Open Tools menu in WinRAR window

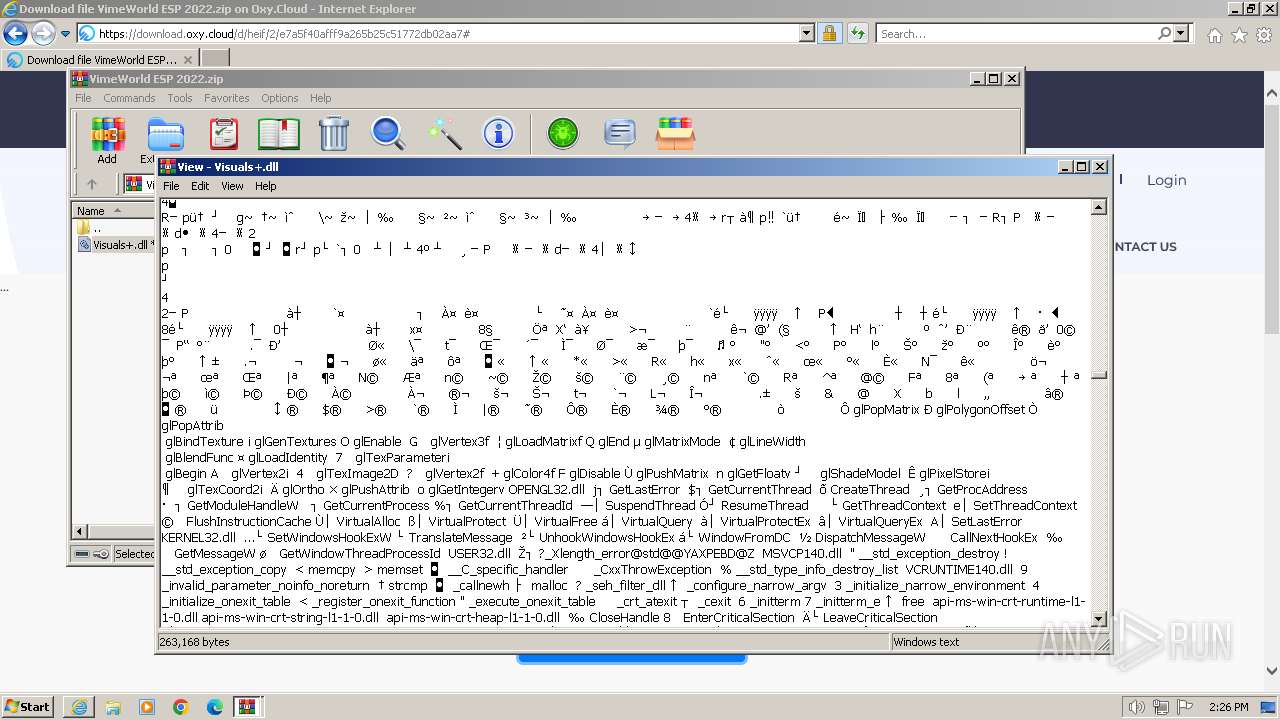coord(180,98)
